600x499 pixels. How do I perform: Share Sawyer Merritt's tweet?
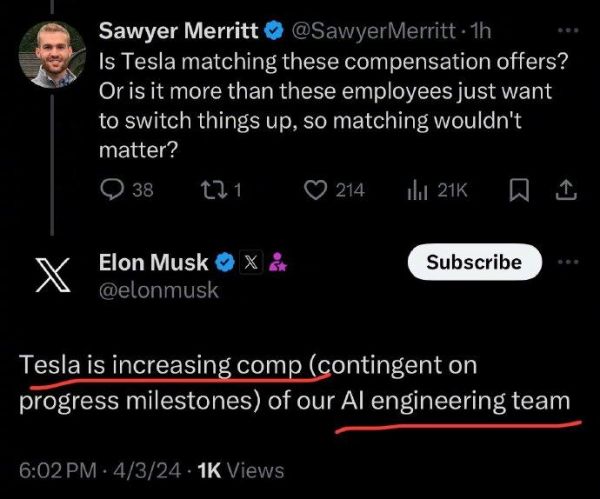pos(565,189)
